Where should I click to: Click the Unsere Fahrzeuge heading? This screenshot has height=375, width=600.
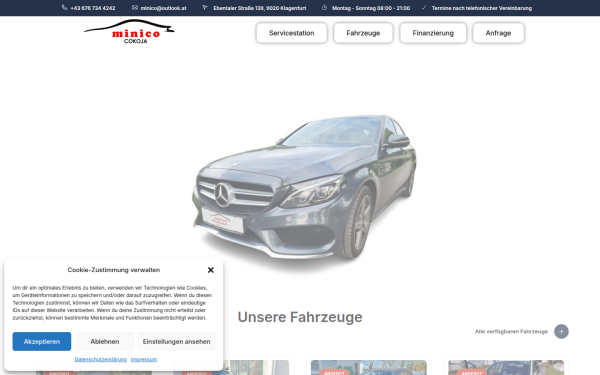pos(300,317)
